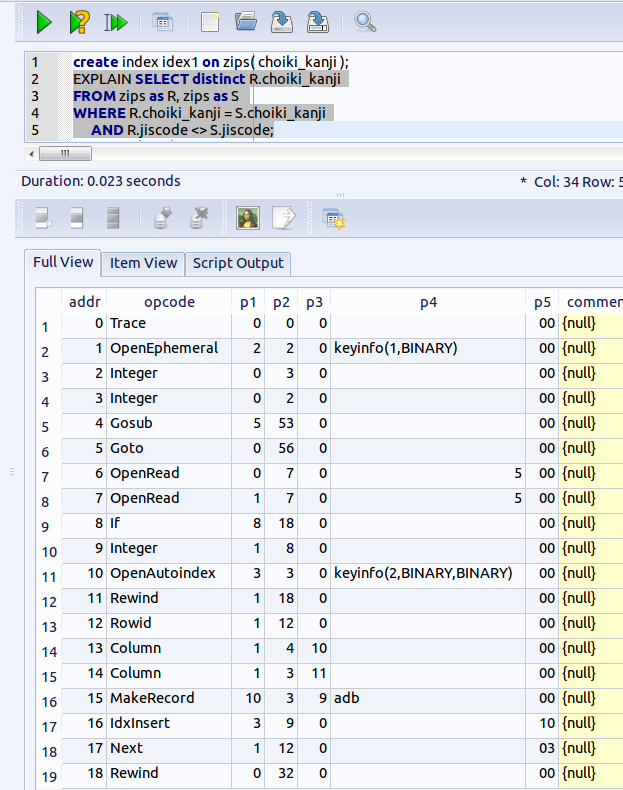Open the BLOB preview Mona Lisa icon
The image size is (623, 790).
[x=248, y=218]
